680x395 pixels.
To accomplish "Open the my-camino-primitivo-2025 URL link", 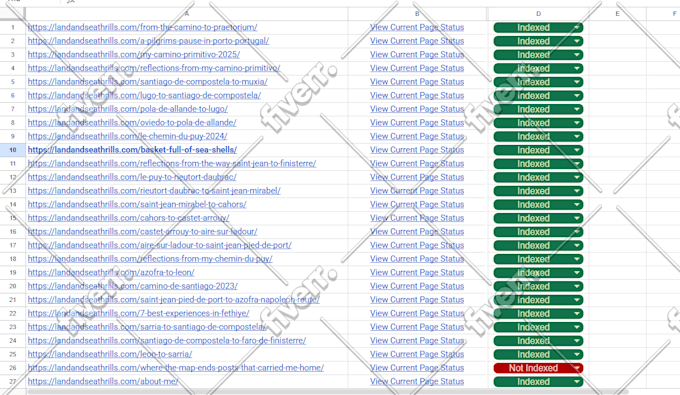I will 134,55.
